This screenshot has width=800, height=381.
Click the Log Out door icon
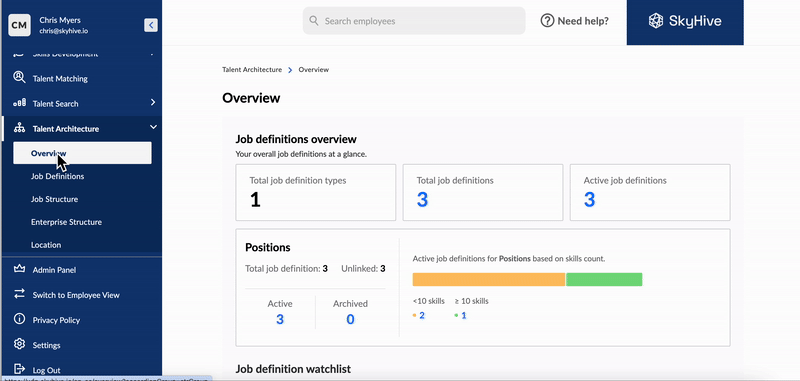[19, 369]
